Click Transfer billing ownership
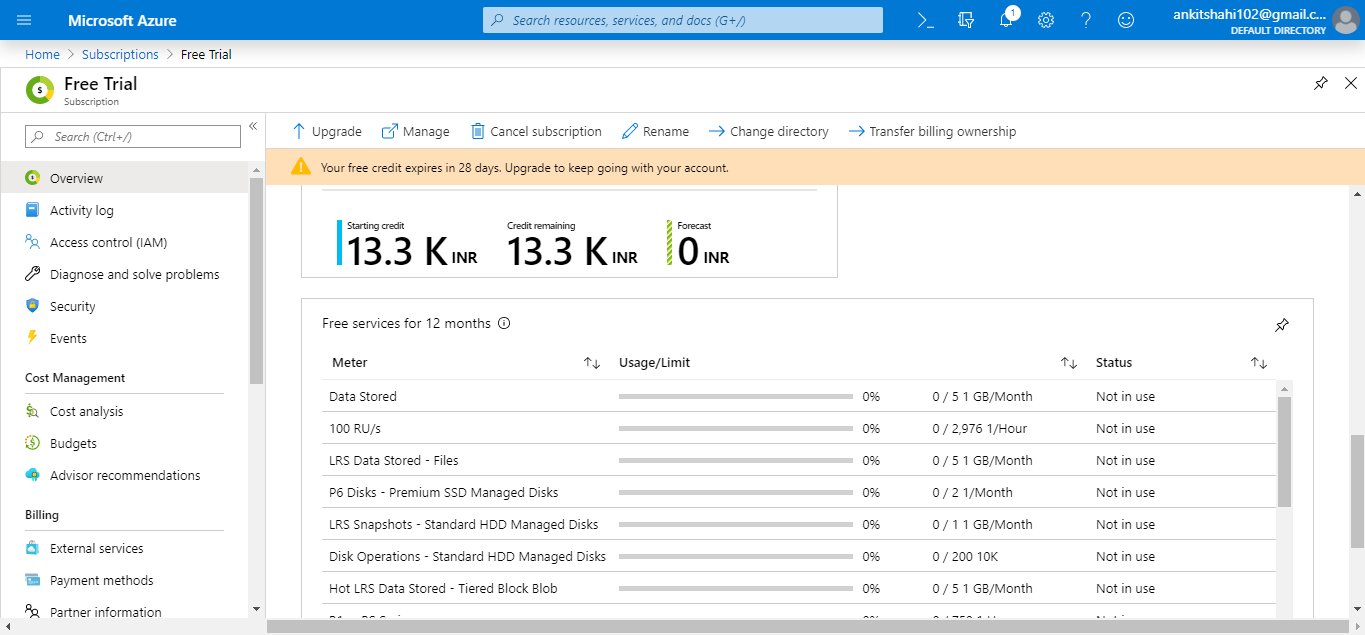This screenshot has width=1365, height=635. 932,131
